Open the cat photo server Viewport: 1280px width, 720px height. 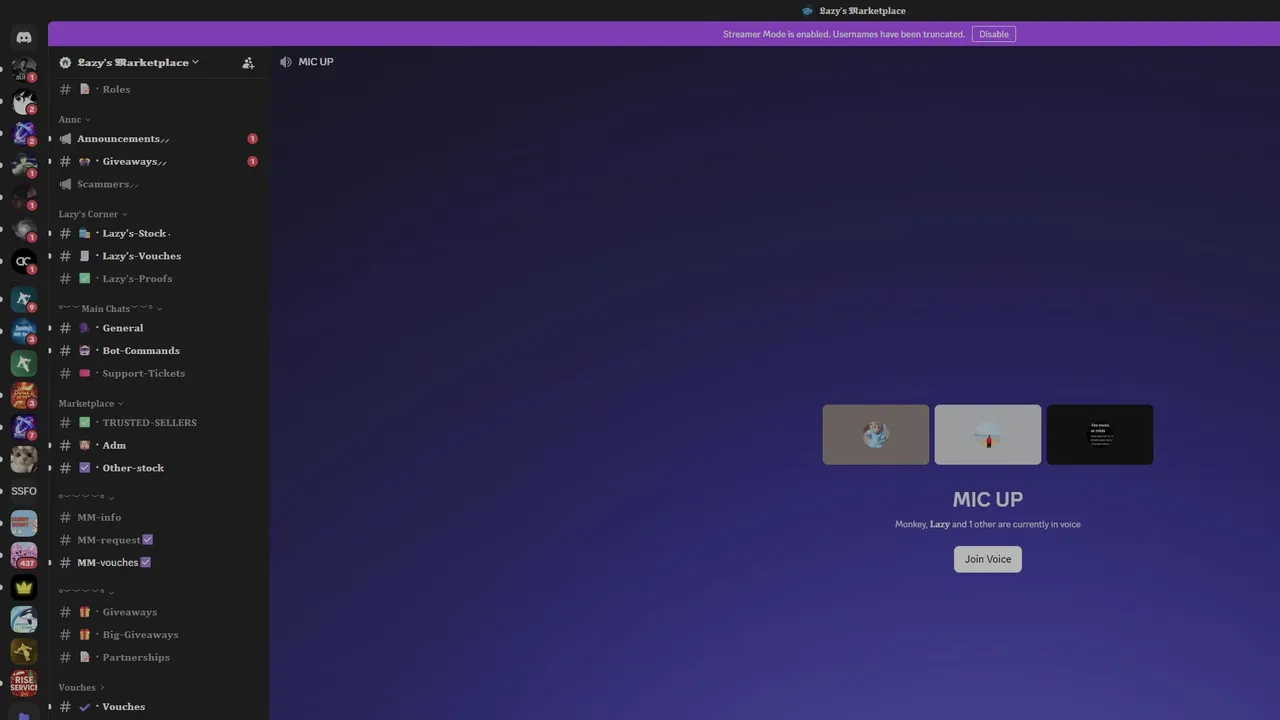24,459
